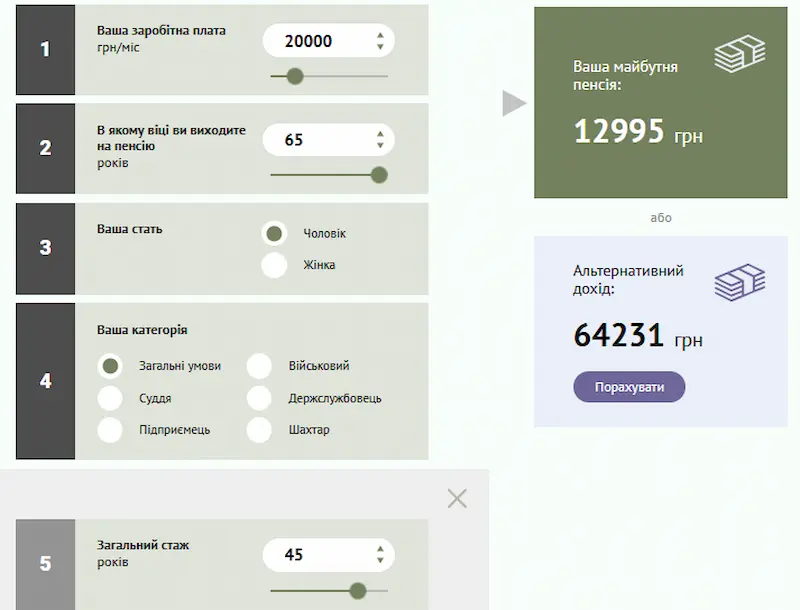Pick the Шахтар category radio button
This screenshot has height=610, width=800.
[x=259, y=430]
